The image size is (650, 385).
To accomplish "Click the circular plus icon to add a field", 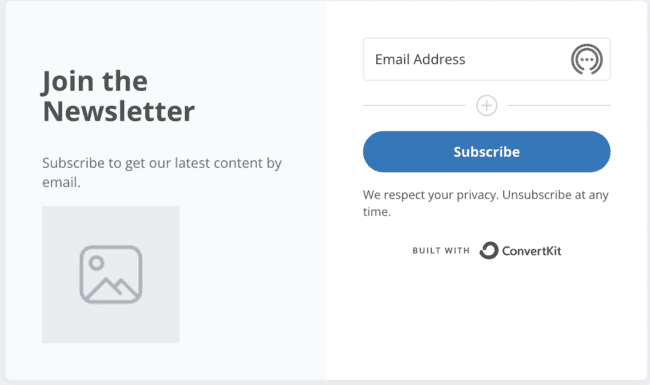I will pos(487,105).
